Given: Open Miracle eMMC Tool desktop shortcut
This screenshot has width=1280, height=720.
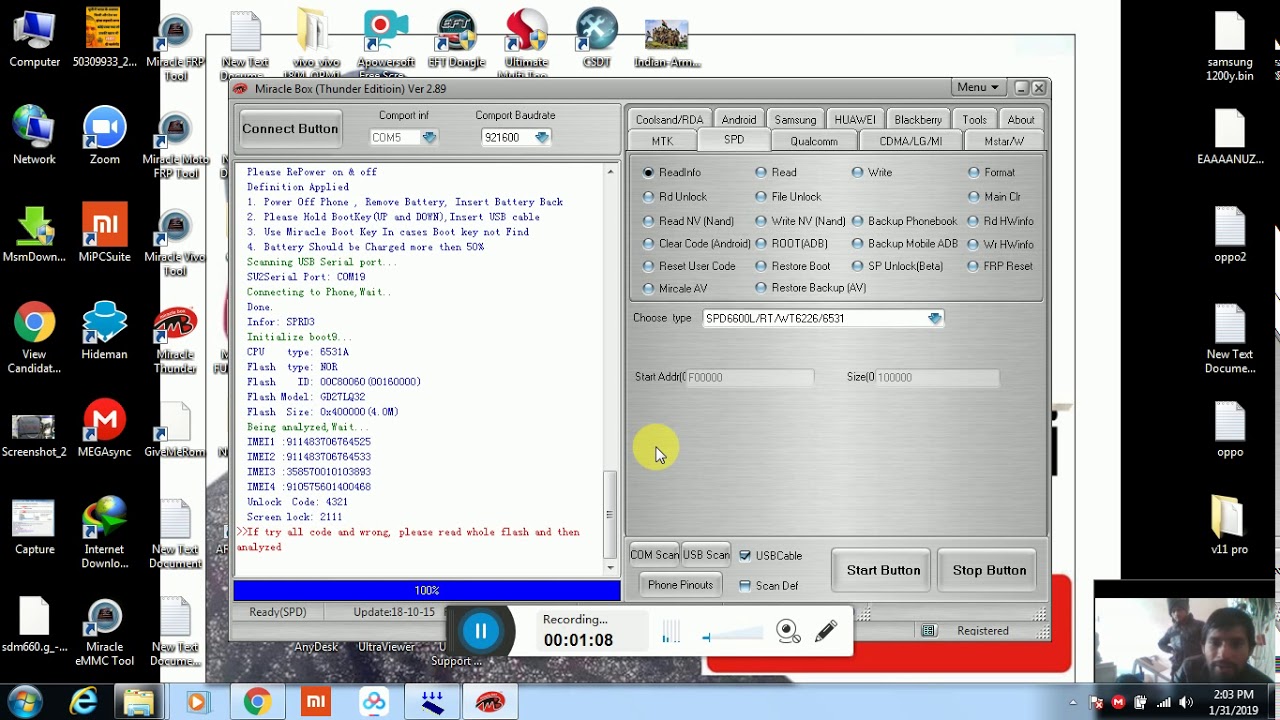Looking at the screenshot, I should click(104, 631).
